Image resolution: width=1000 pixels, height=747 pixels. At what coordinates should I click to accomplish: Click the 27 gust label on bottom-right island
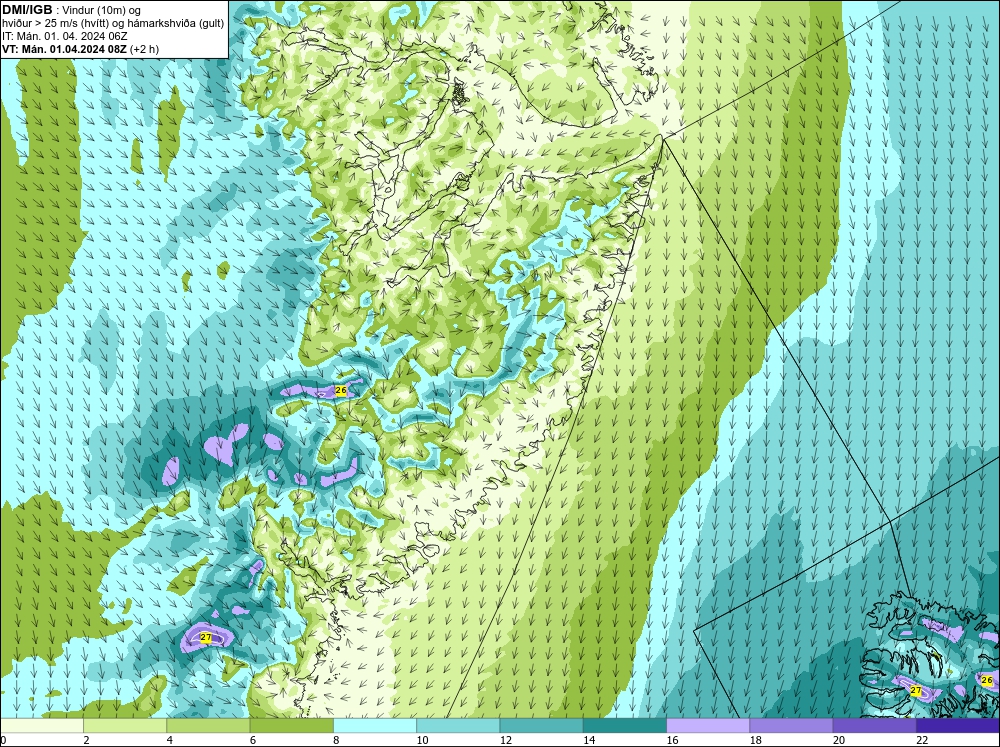[916, 690]
